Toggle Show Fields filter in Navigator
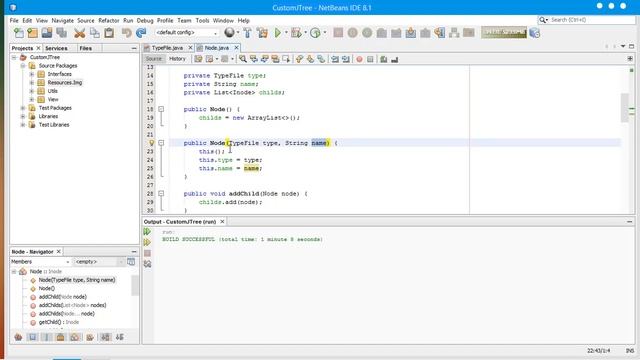The image size is (640, 360). [33, 337]
